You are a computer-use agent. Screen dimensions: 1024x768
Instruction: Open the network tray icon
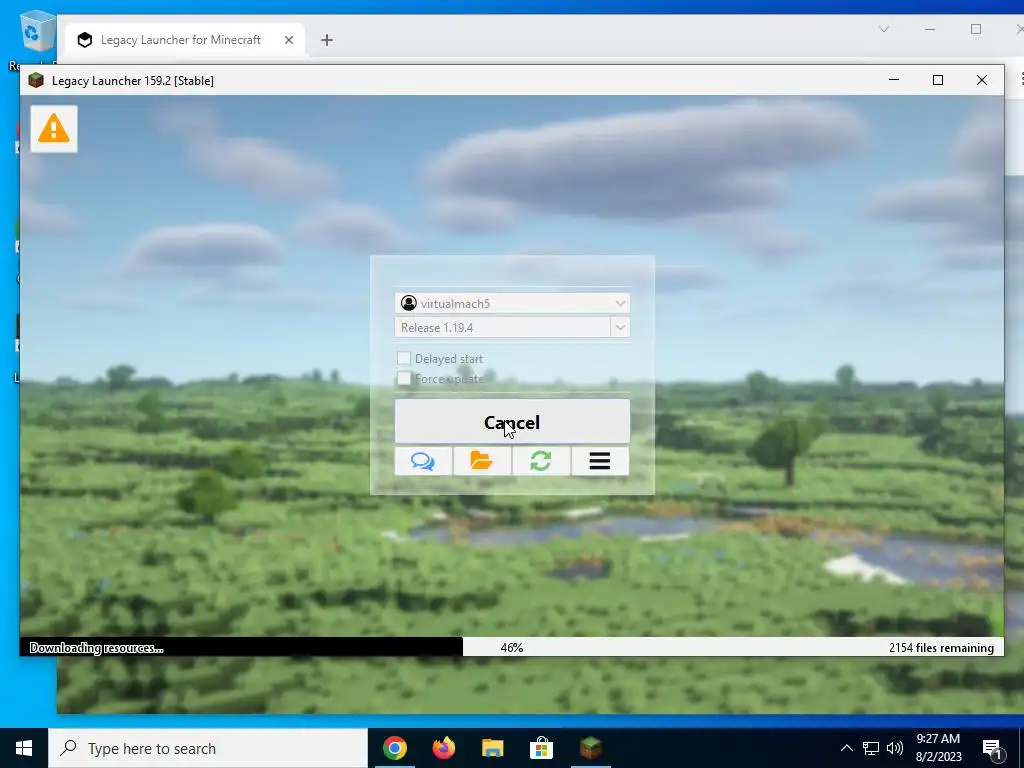[x=871, y=748]
